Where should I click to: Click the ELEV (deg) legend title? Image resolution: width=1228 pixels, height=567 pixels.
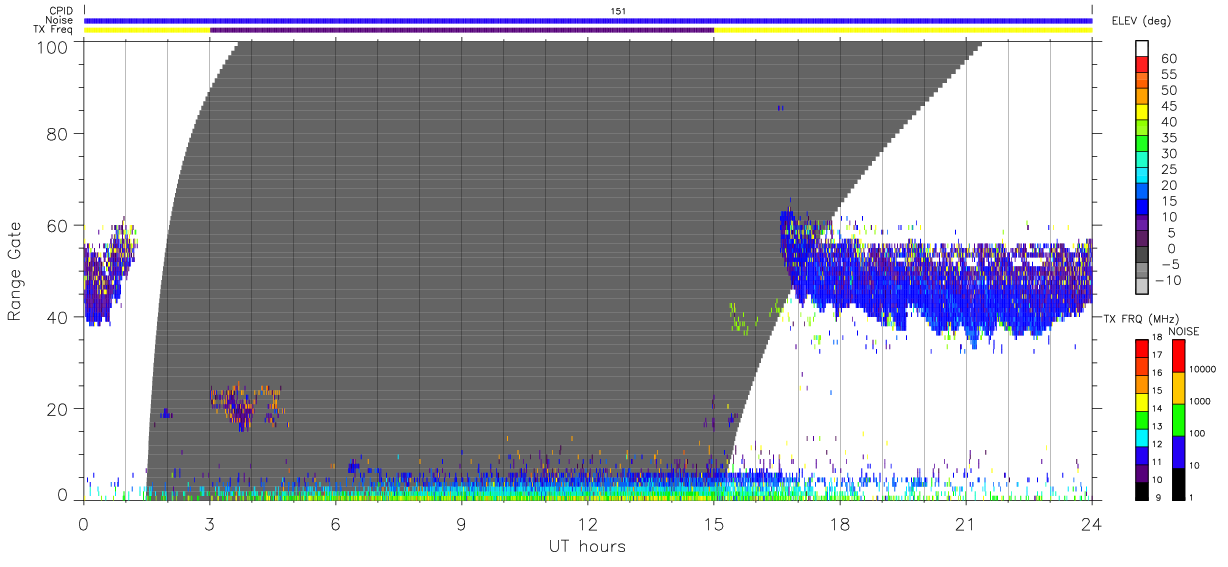coord(1142,20)
